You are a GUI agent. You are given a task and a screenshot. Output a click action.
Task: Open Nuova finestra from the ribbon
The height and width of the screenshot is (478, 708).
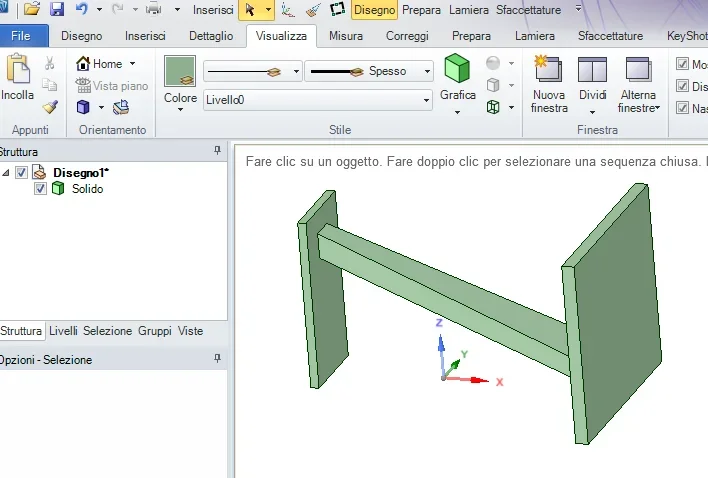tap(549, 72)
